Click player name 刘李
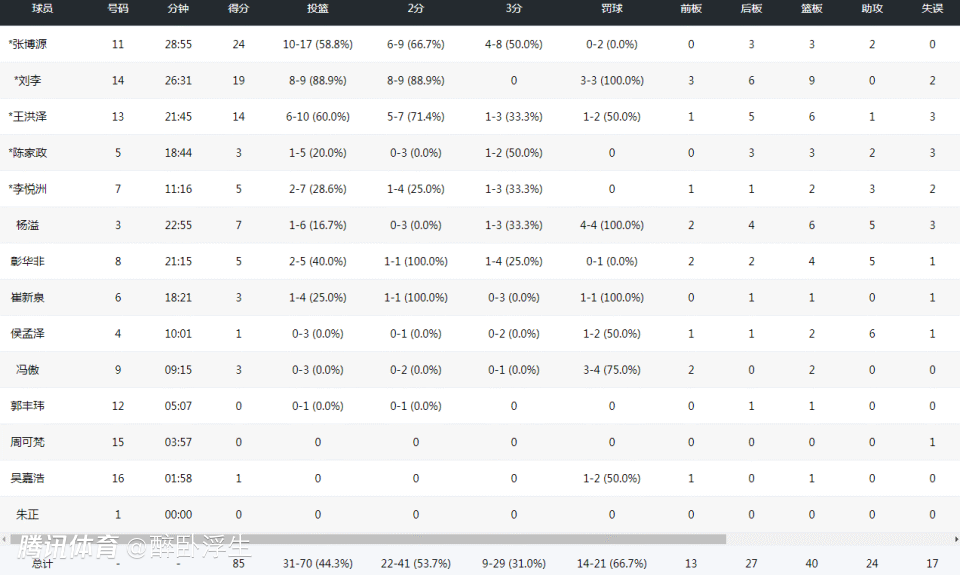The image size is (960, 575). pos(28,80)
